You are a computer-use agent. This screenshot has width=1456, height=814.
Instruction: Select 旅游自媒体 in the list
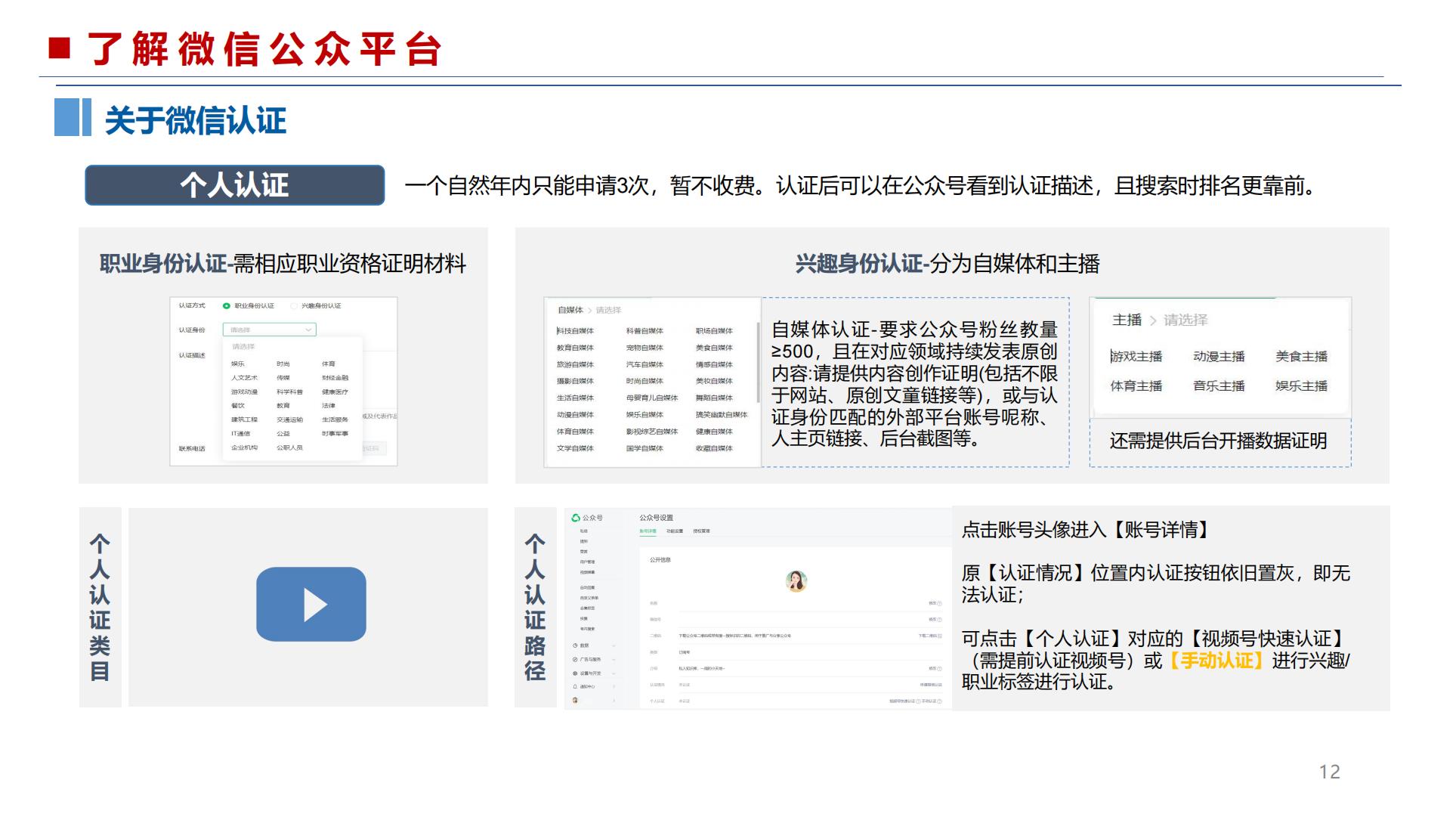pyautogui.click(x=576, y=364)
